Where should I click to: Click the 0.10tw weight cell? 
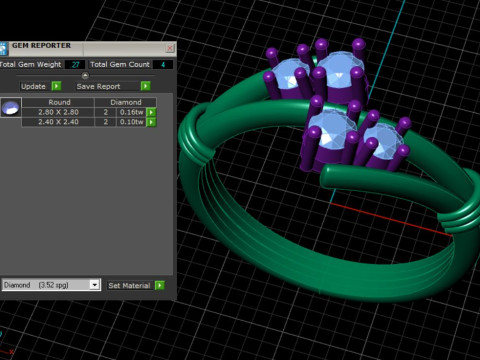click(132, 122)
